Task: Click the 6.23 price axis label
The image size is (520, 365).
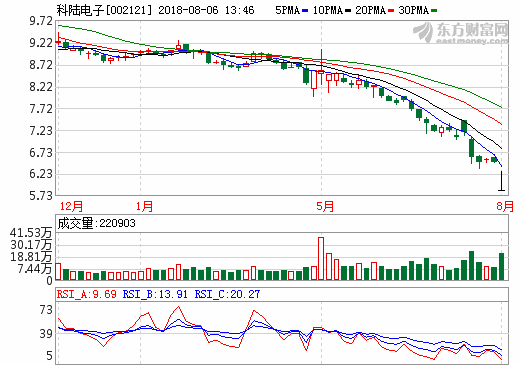Action: tap(41, 174)
